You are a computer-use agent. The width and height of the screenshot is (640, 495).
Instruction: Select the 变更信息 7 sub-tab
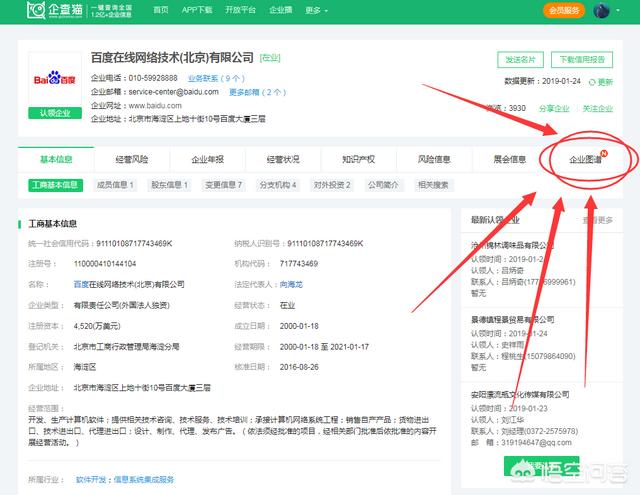[223, 185]
